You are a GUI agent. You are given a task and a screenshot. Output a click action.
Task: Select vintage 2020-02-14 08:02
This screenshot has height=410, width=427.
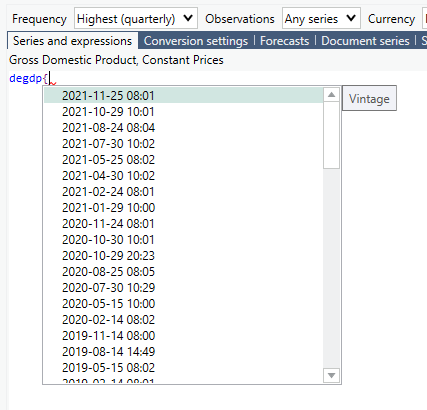184,320
